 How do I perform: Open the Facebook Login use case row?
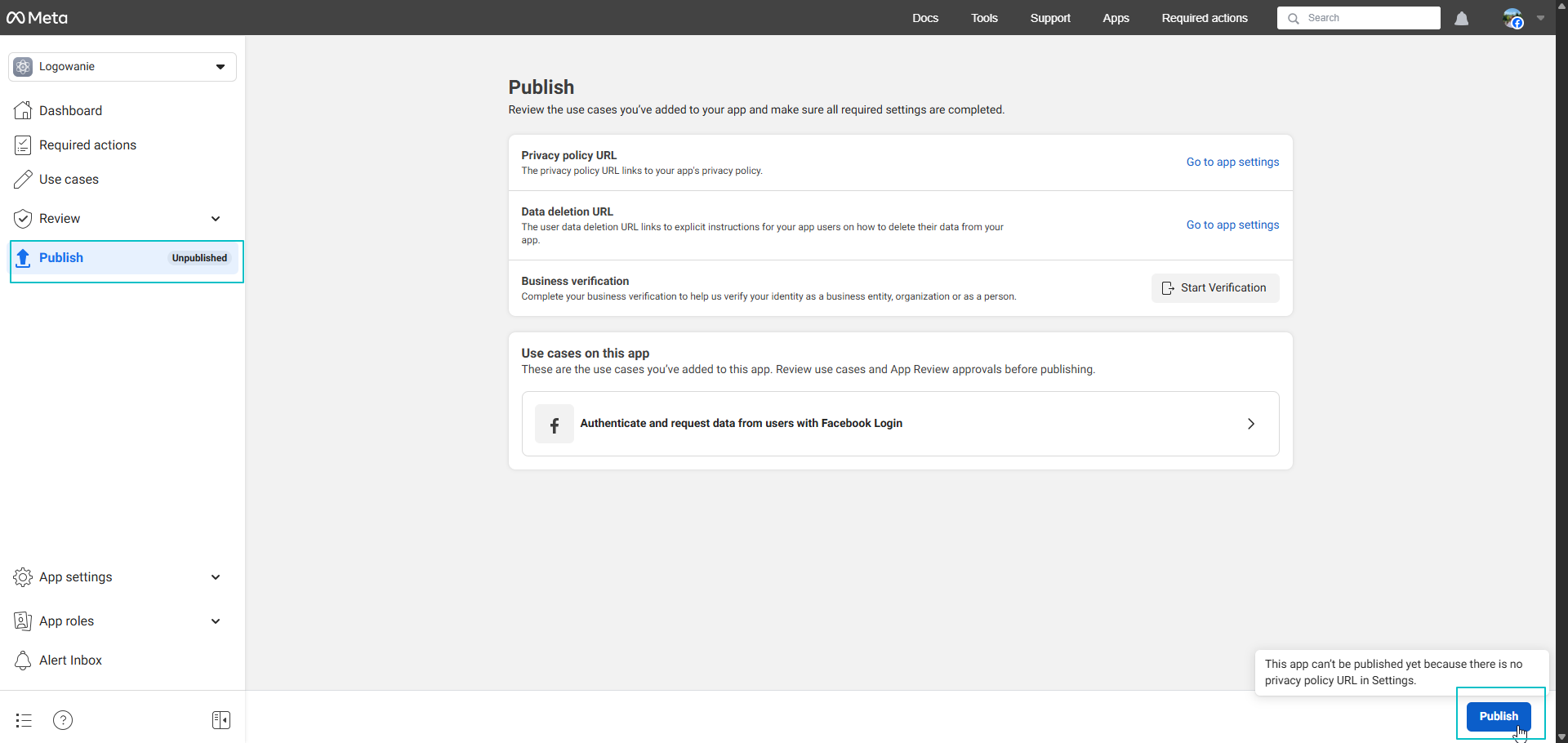coord(900,424)
